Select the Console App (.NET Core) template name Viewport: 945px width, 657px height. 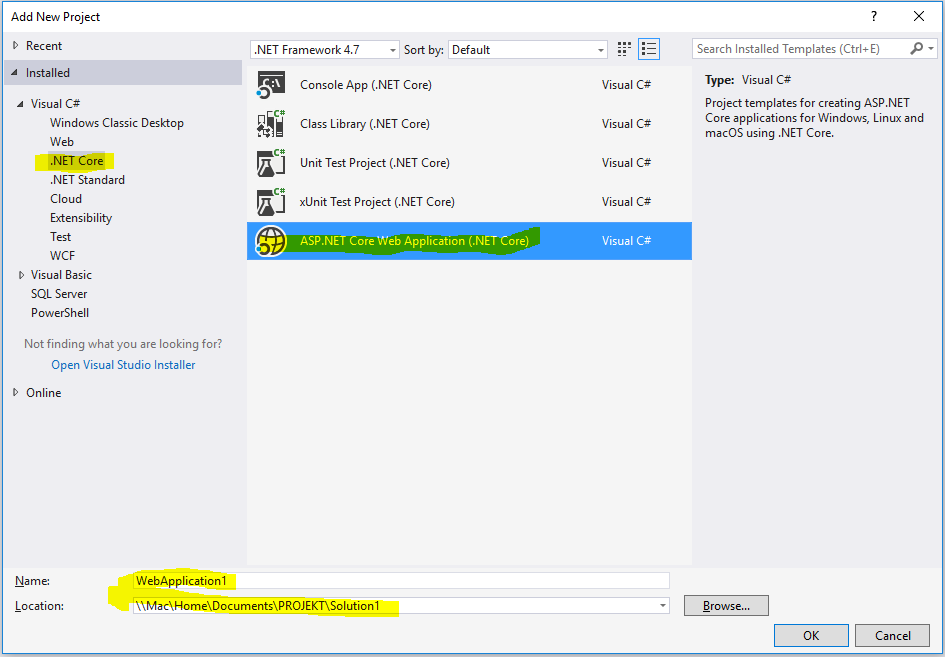click(x=366, y=85)
